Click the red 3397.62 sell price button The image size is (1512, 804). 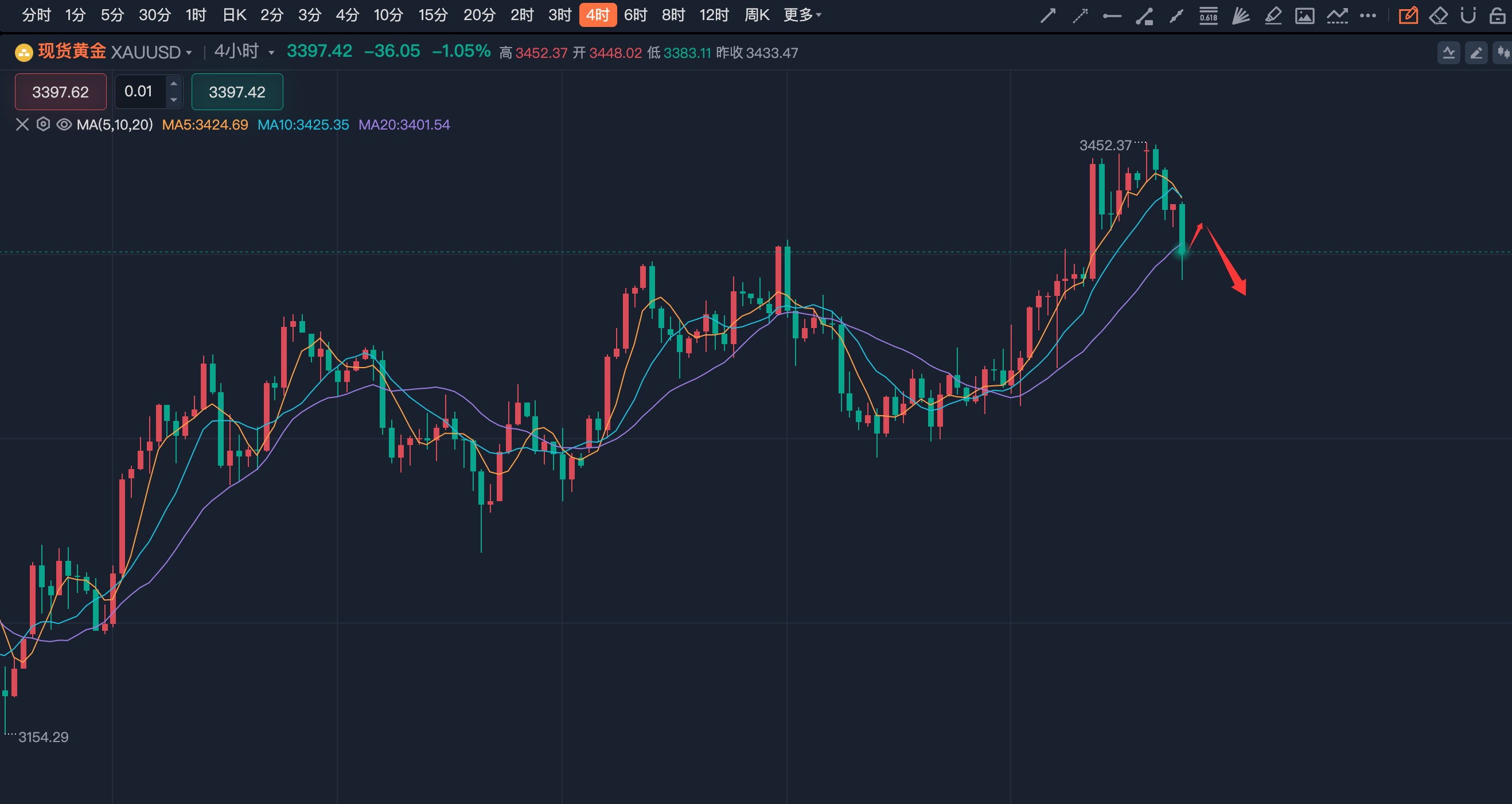[x=60, y=92]
